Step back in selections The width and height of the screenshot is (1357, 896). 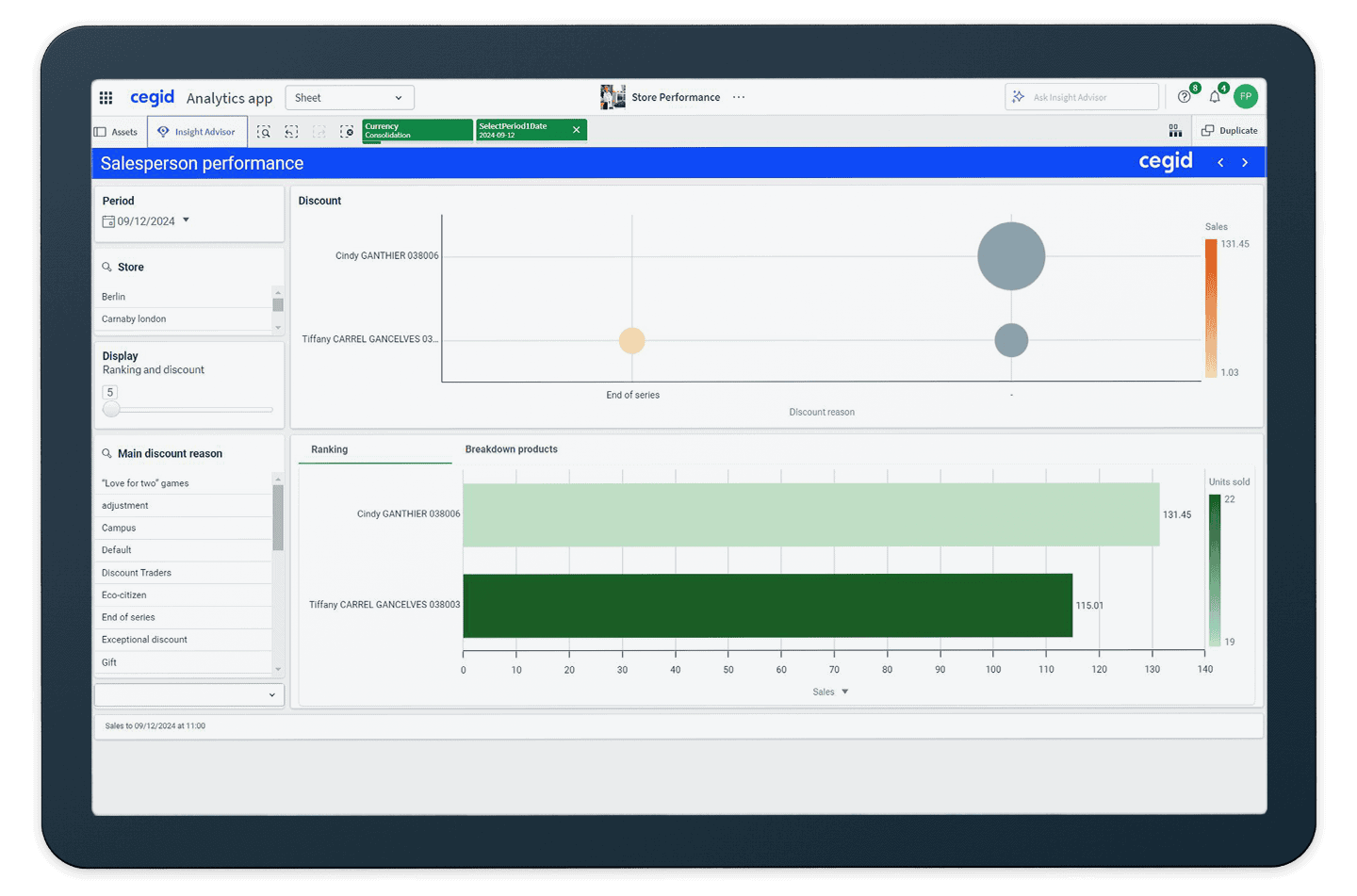pyautogui.click(x=291, y=132)
